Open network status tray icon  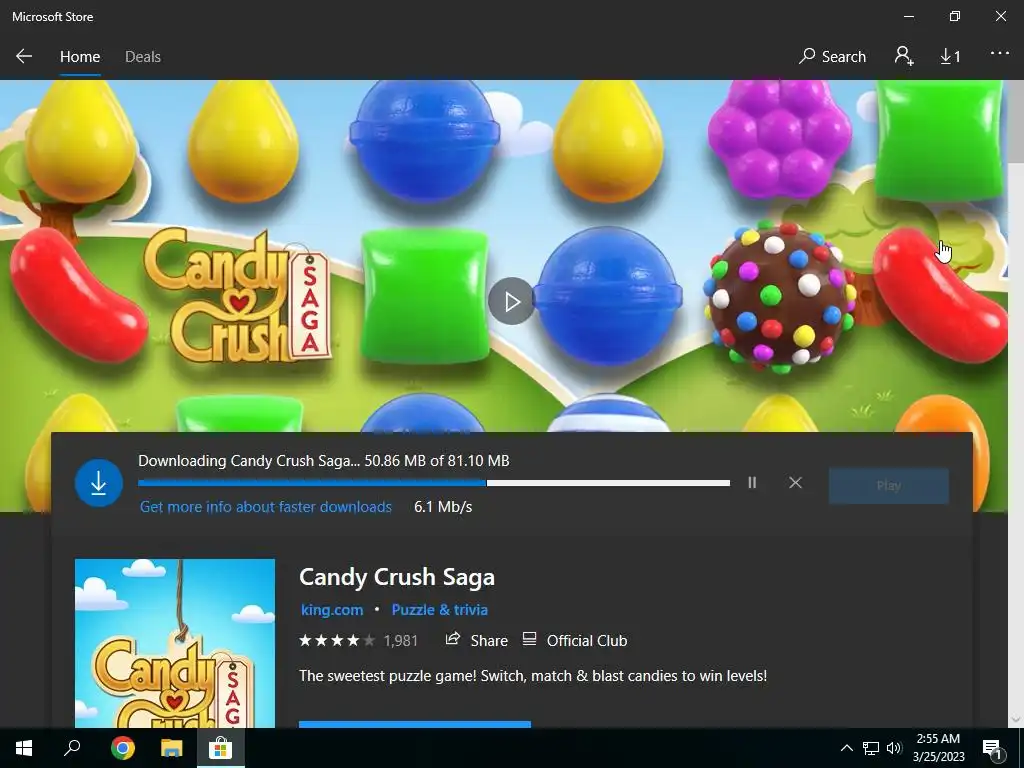tap(871, 748)
